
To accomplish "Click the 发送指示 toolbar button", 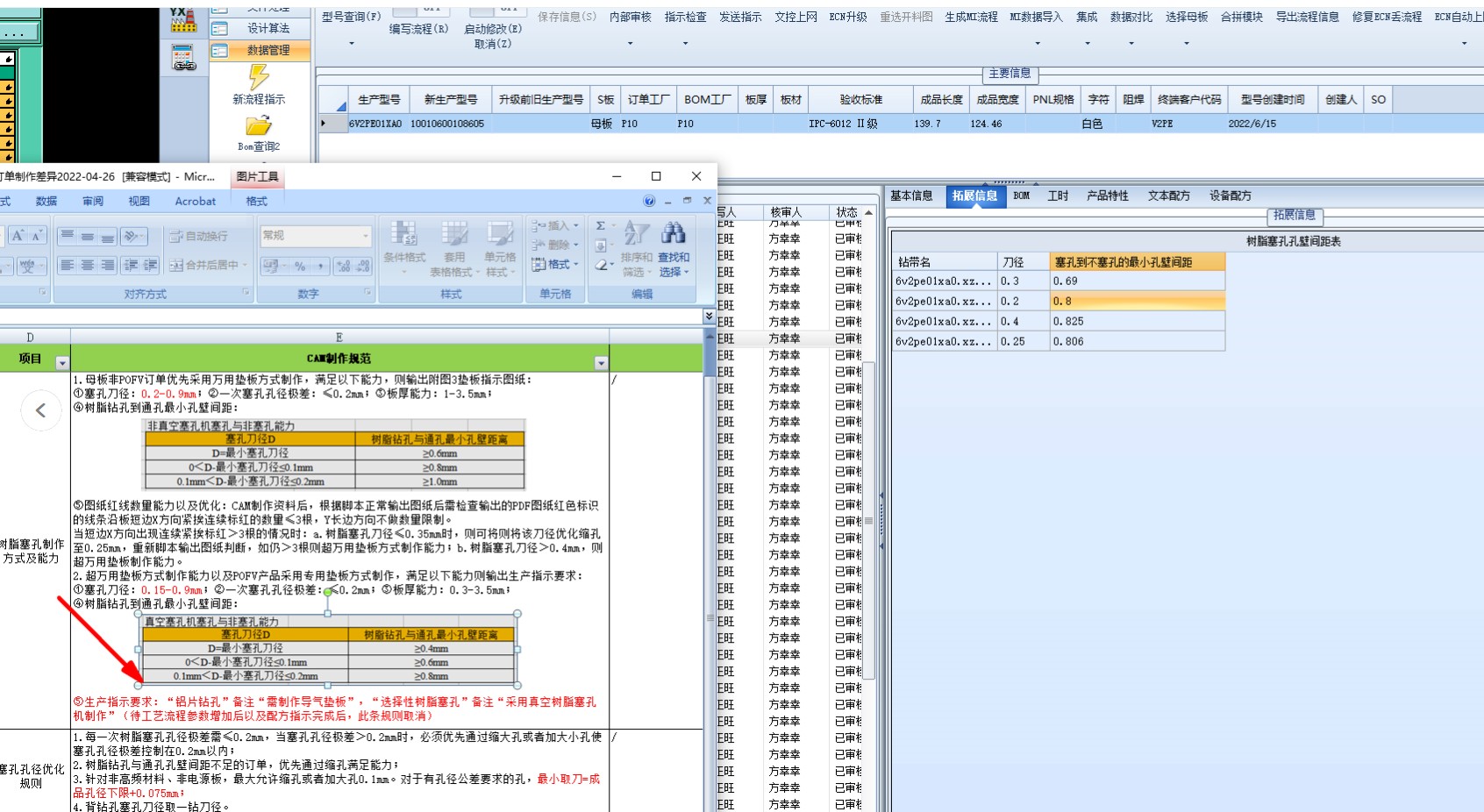I will click(740, 17).
